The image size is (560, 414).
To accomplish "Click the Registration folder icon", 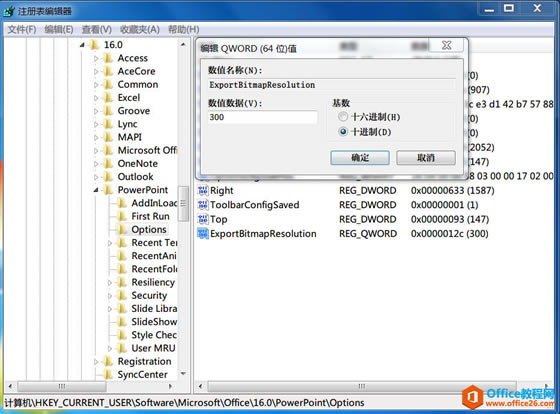I will [109, 361].
